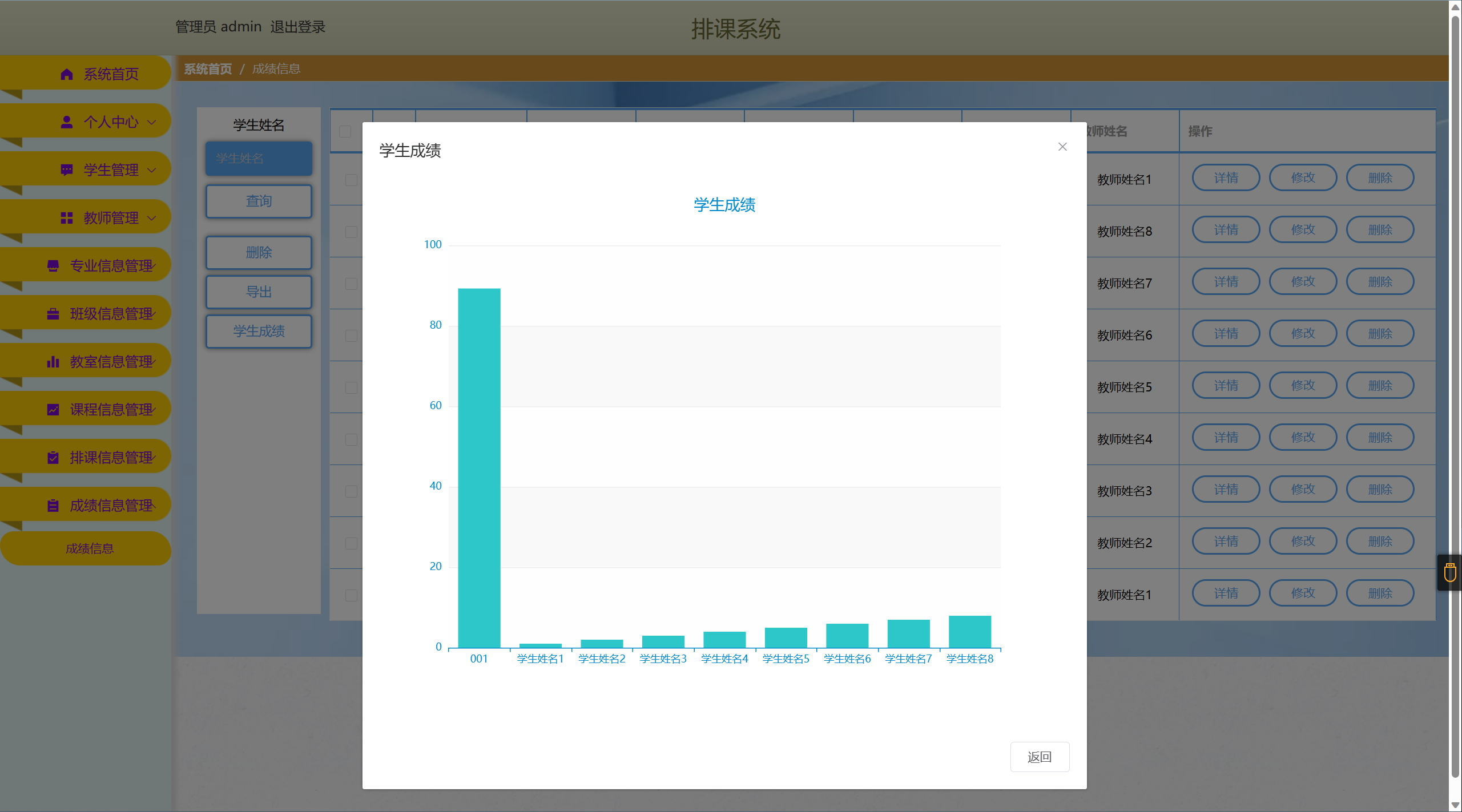Click the tall 001 bar in chart
This screenshot has height=812, width=1462.
479,468
